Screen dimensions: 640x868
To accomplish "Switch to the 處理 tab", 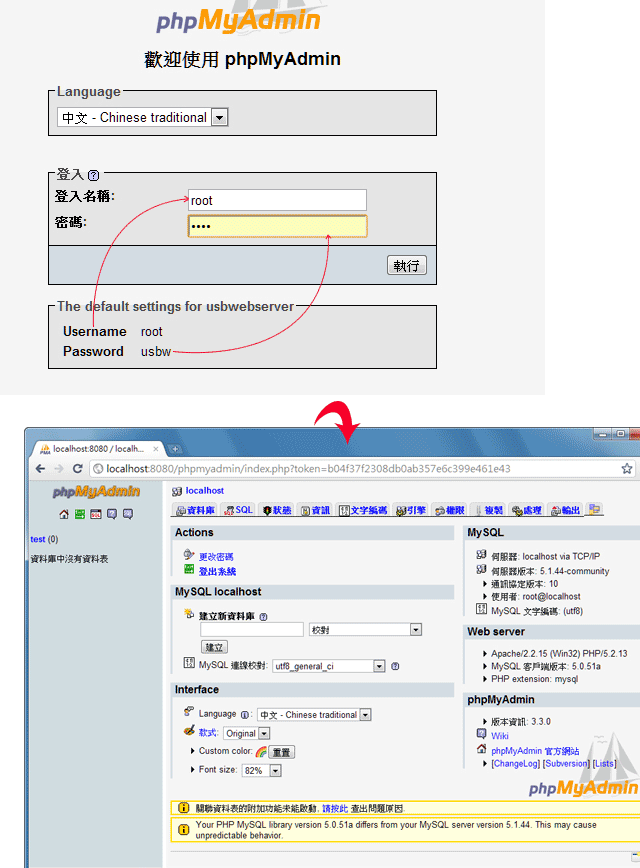I will coord(527,510).
